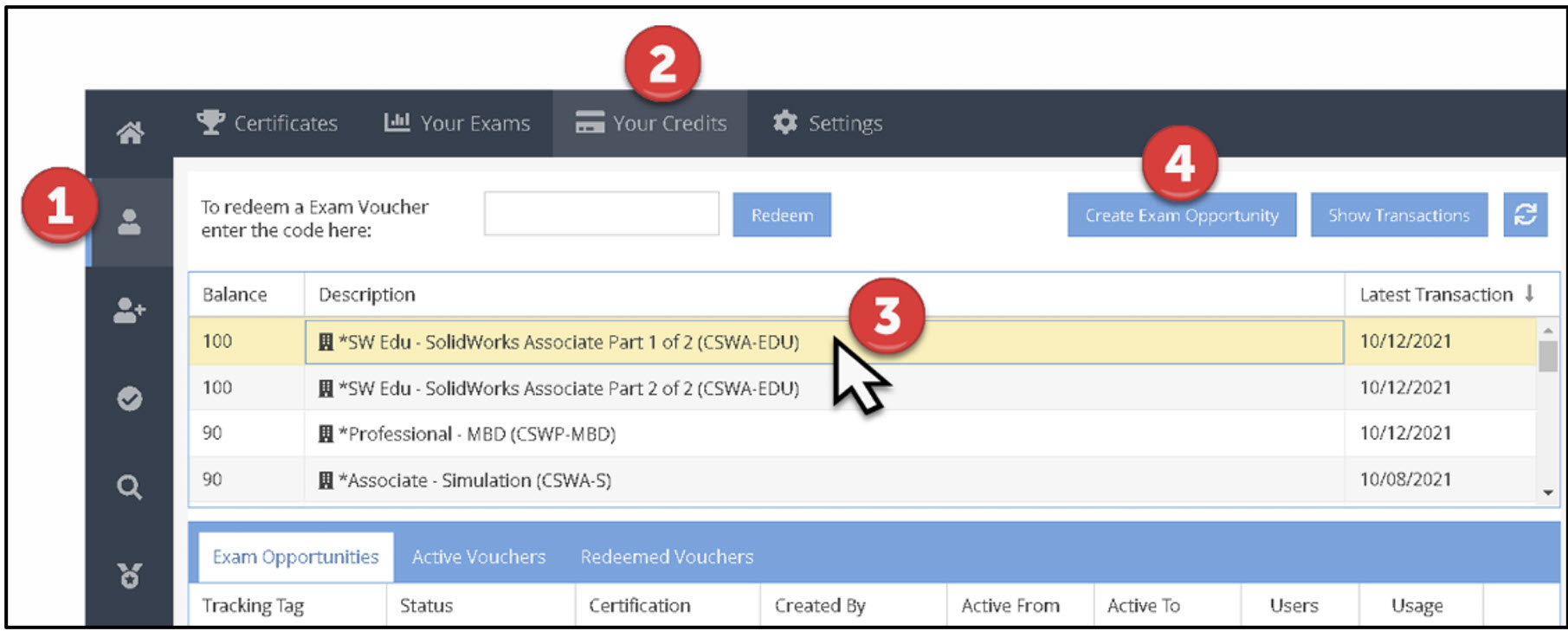
Task: Click building icon in CSWA-S row
Action: tap(326, 480)
